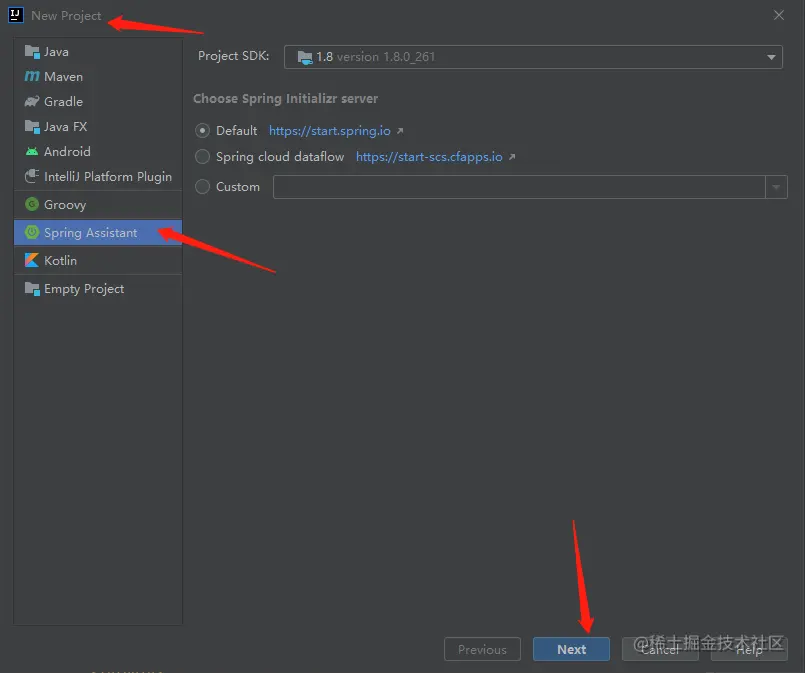Choose IntelliJ Platform Plugin project type

point(98,177)
